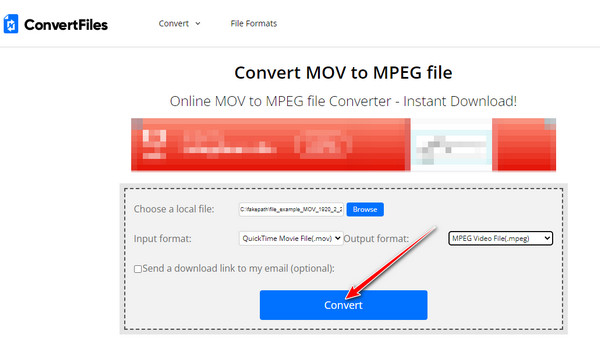Enable send download link to email checkbox

138,269
